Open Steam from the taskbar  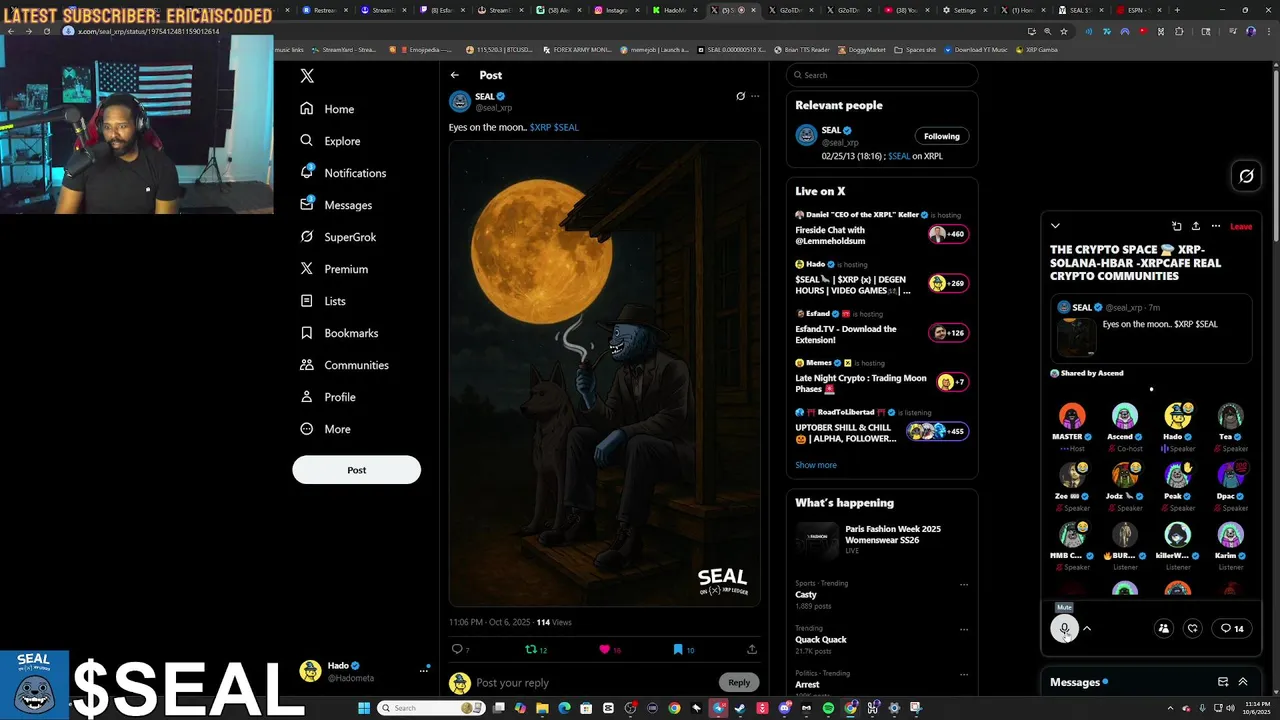(x=740, y=708)
